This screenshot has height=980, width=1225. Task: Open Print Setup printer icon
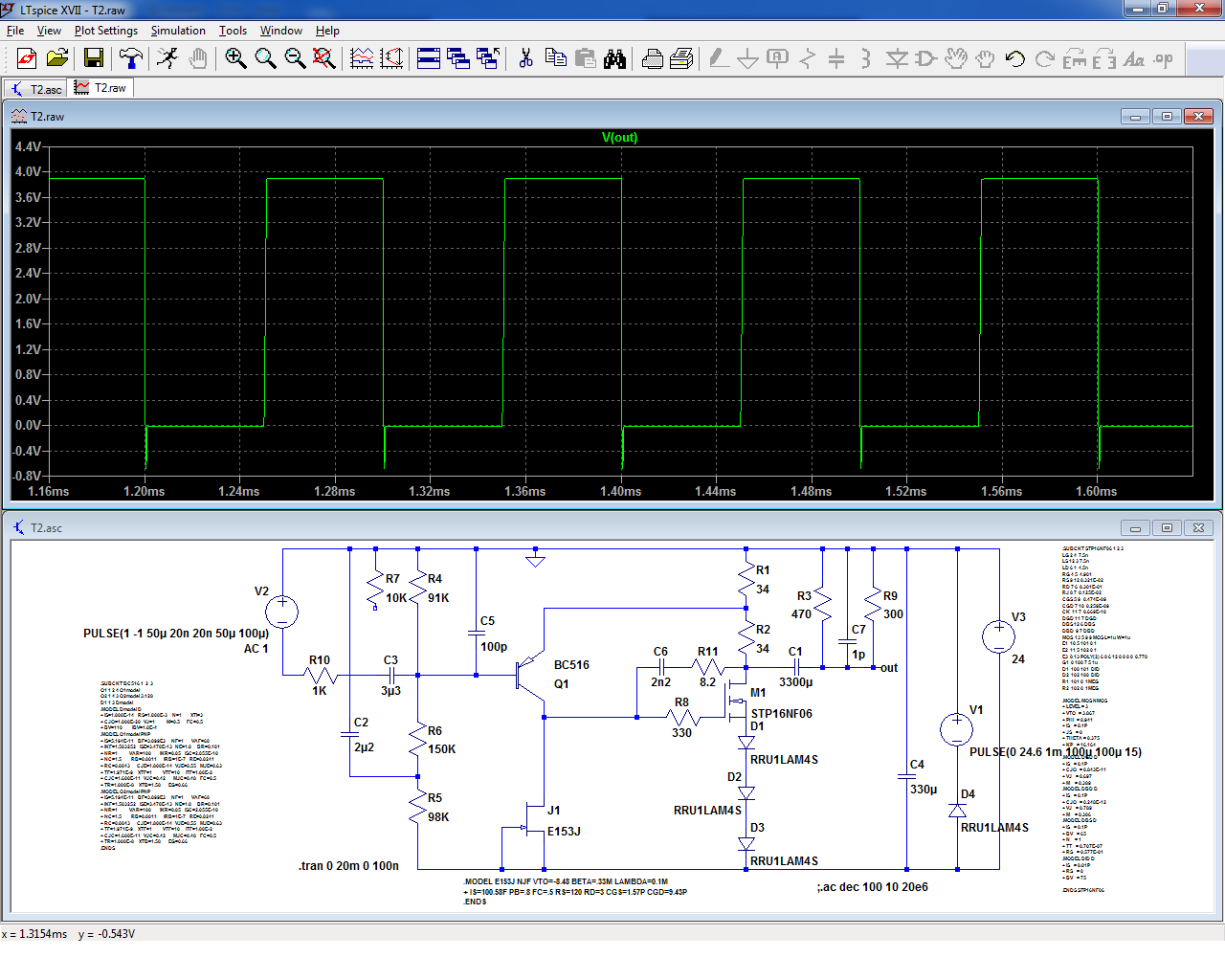(x=652, y=59)
